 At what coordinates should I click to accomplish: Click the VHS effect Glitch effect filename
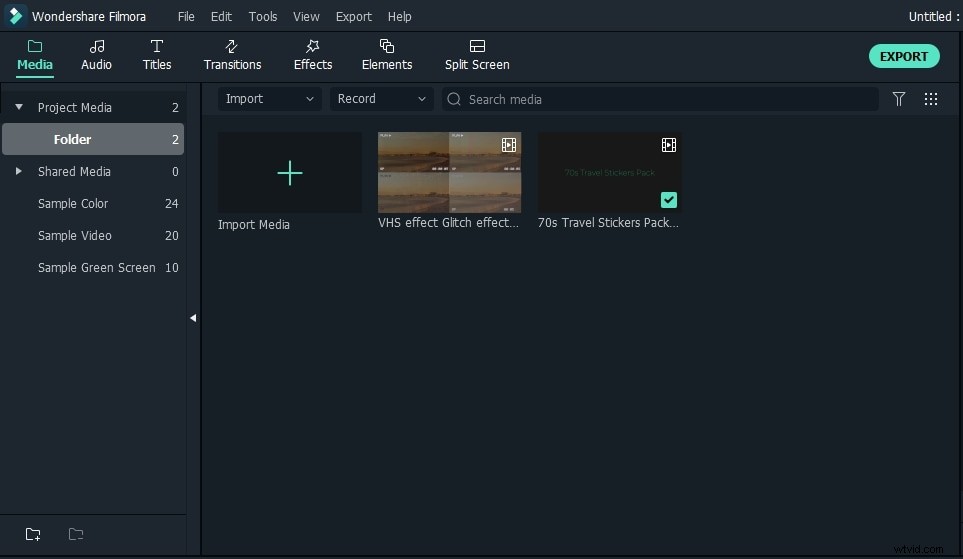click(x=448, y=222)
